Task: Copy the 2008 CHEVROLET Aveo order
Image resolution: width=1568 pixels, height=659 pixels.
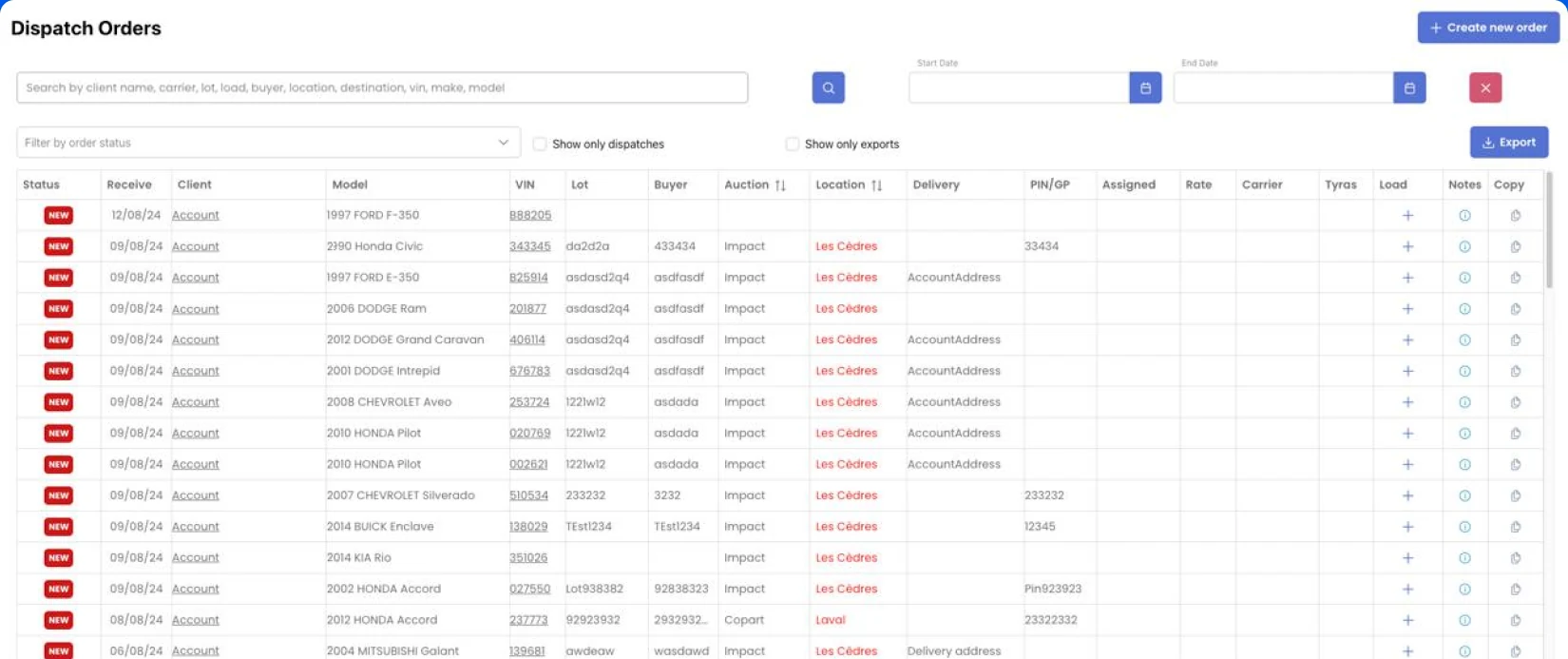Action: 1515,402
